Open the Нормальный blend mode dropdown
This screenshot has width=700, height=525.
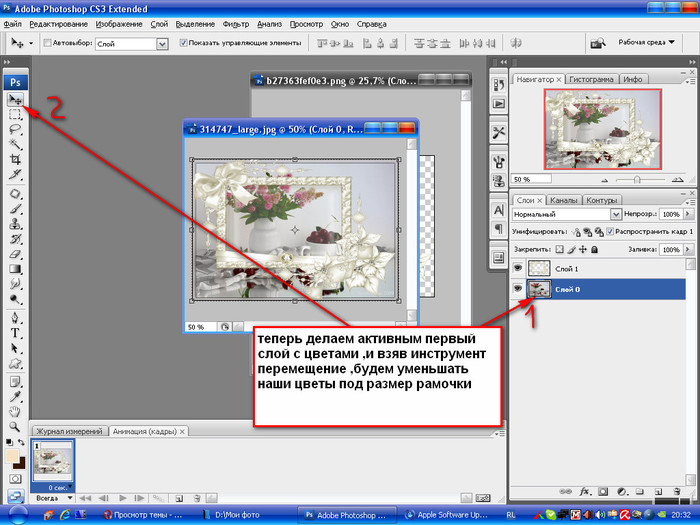coord(616,214)
